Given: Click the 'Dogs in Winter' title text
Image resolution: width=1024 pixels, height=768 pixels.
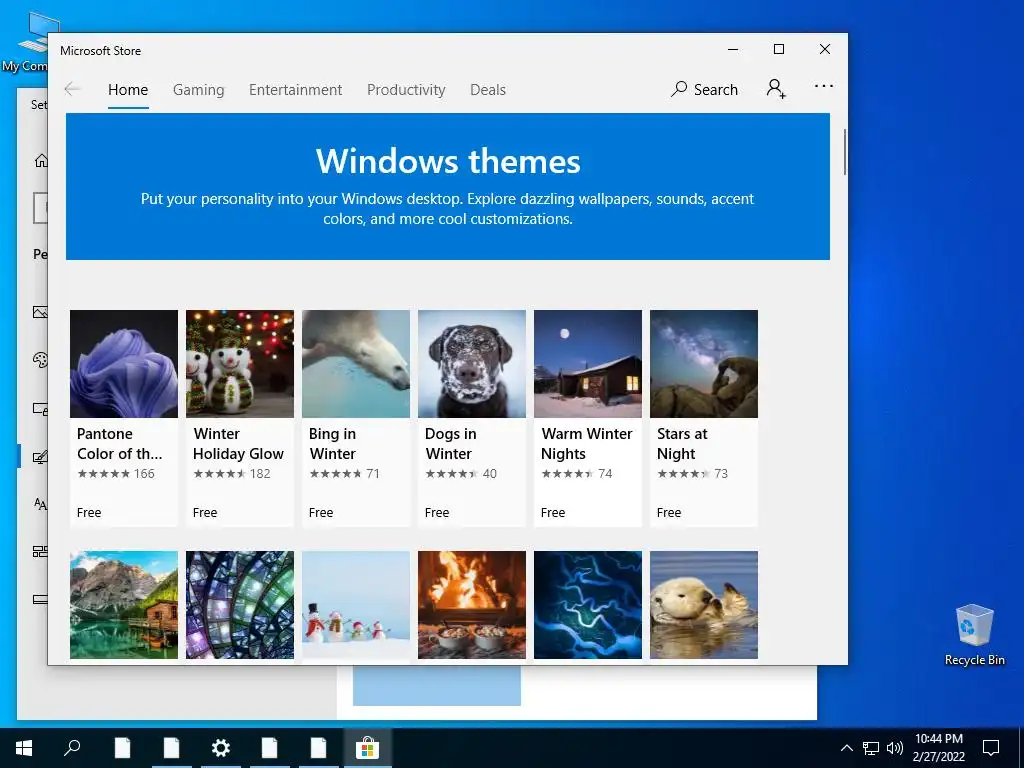Looking at the screenshot, I should (451, 443).
